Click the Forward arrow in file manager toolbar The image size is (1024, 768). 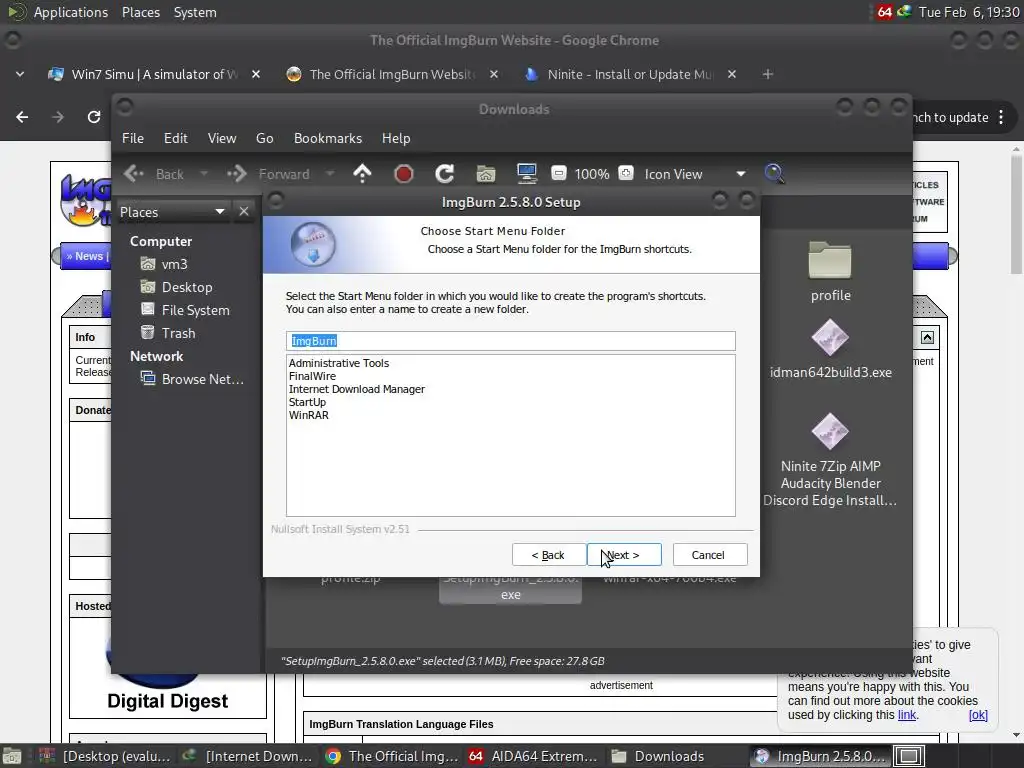click(x=268, y=174)
